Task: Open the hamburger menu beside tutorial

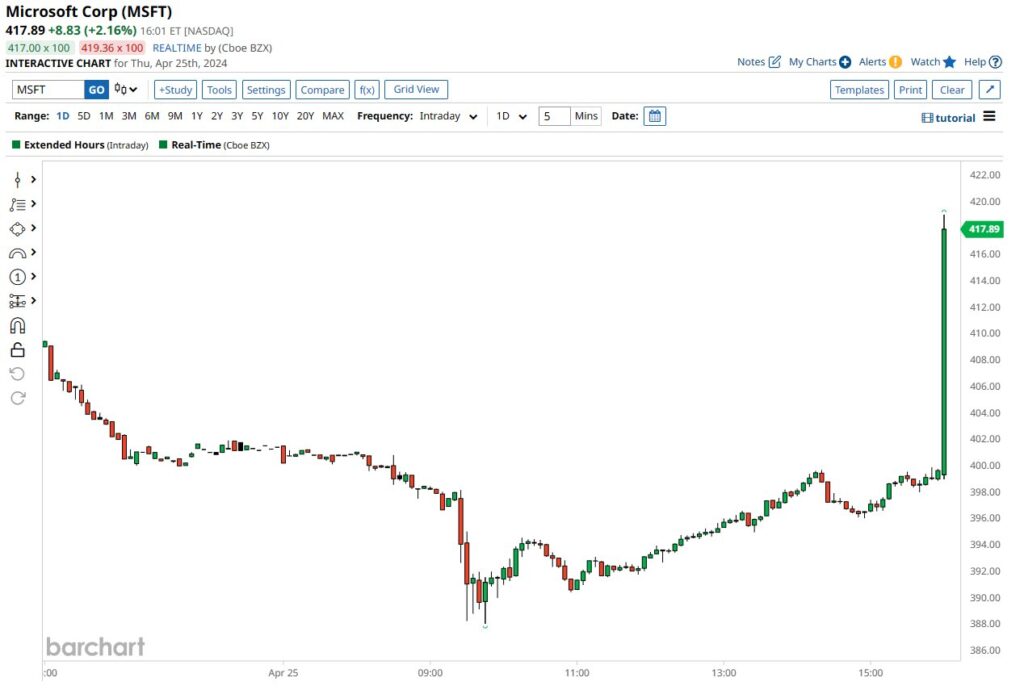Action: [x=989, y=116]
